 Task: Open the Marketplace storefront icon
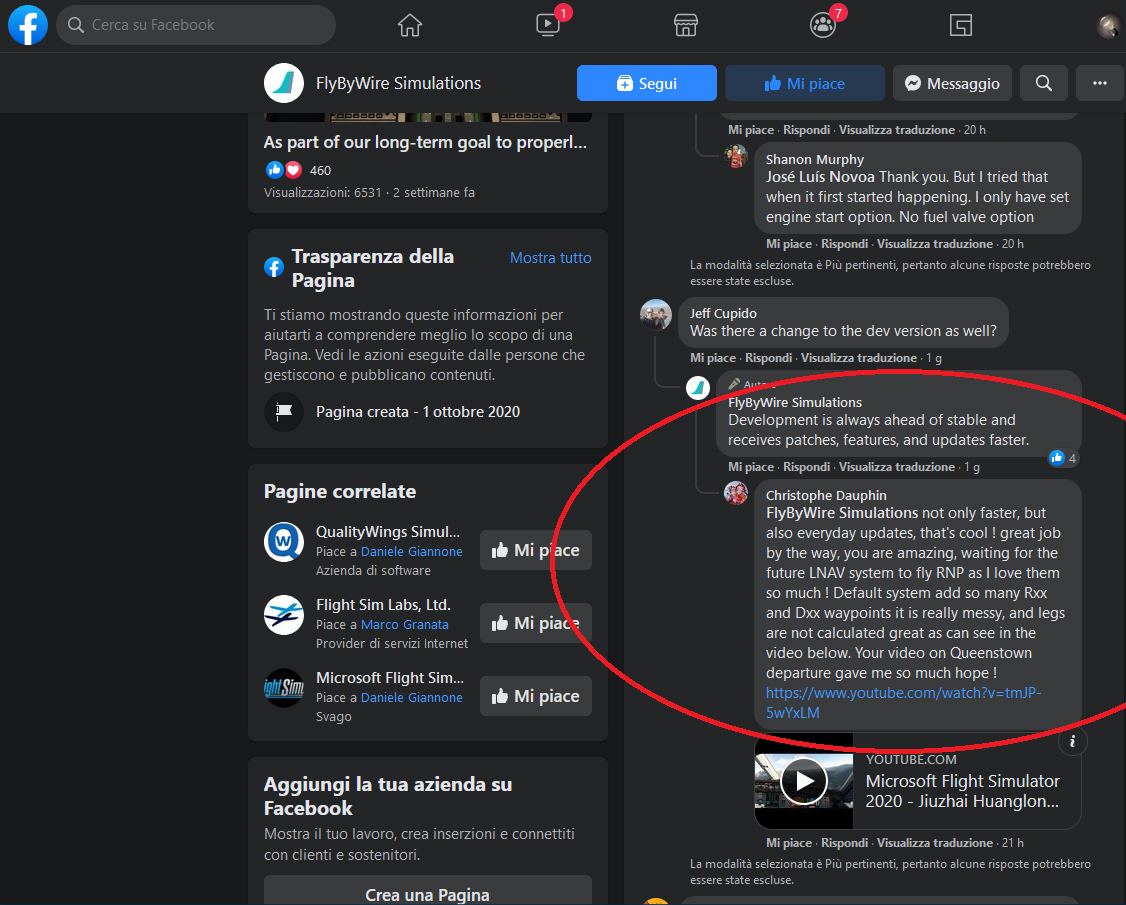pyautogui.click(x=686, y=25)
